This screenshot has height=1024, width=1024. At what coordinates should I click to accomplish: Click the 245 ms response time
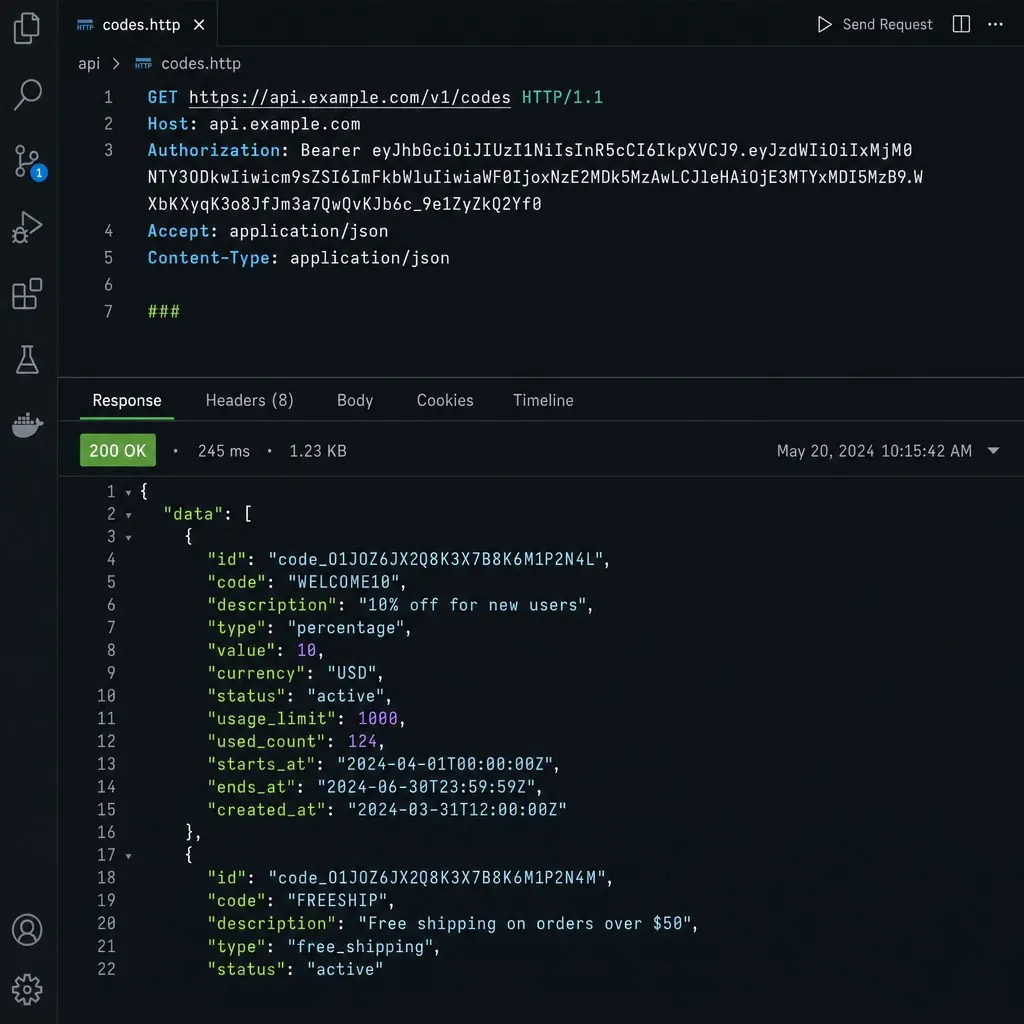[223, 451]
